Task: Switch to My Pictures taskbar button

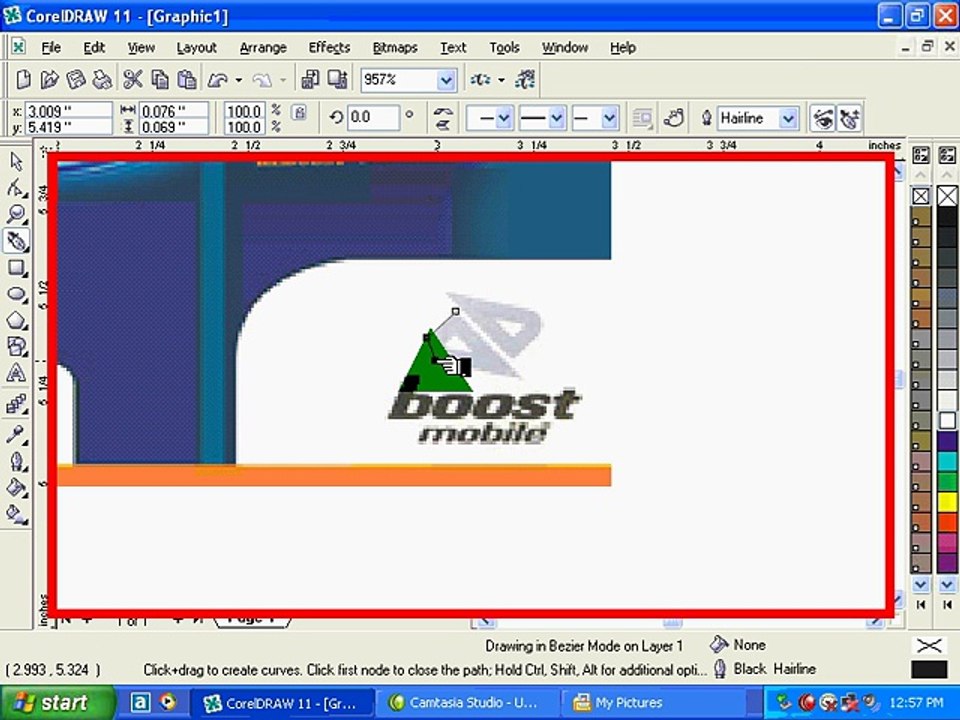Action: 652,702
